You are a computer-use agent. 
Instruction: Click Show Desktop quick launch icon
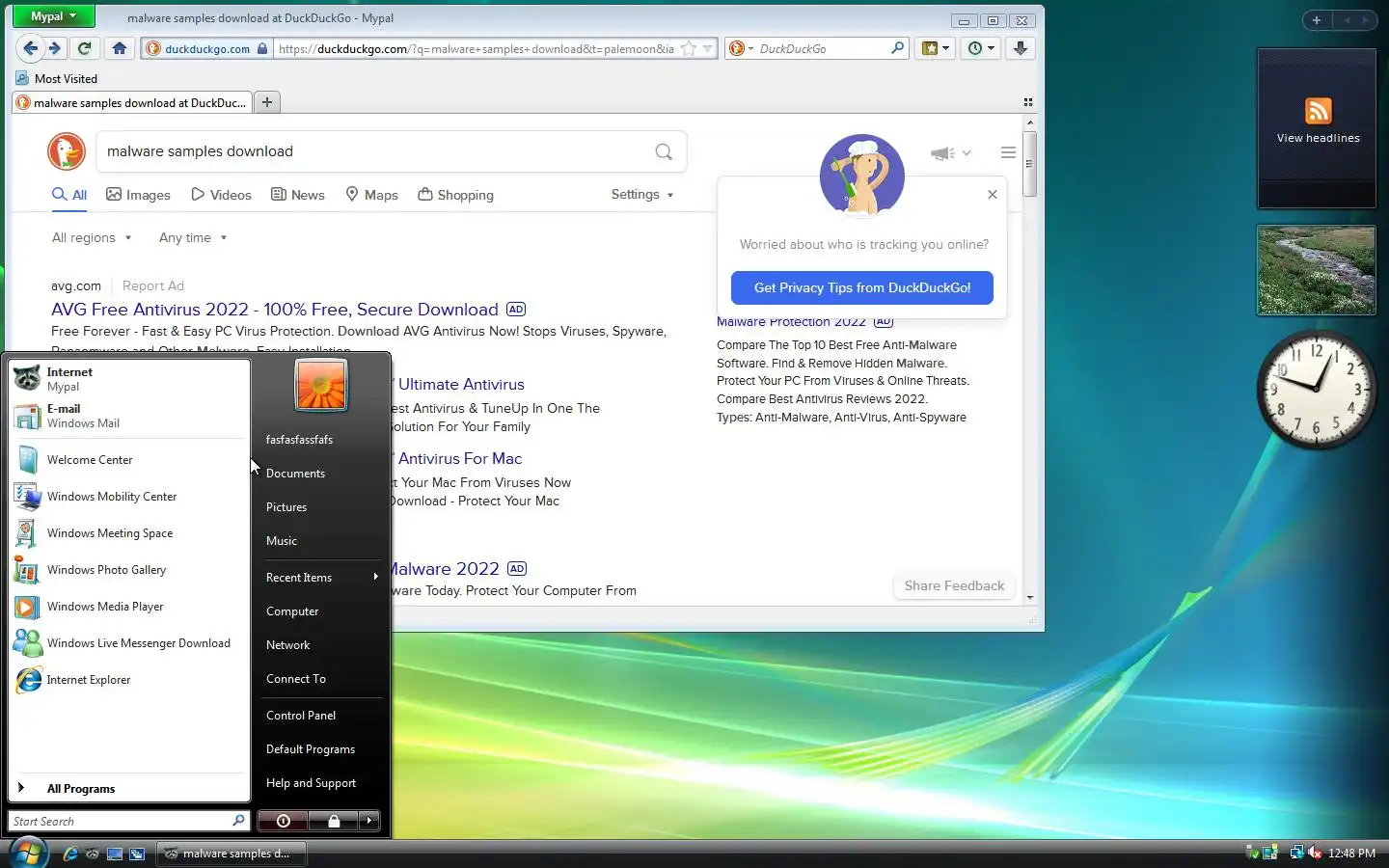[x=115, y=854]
